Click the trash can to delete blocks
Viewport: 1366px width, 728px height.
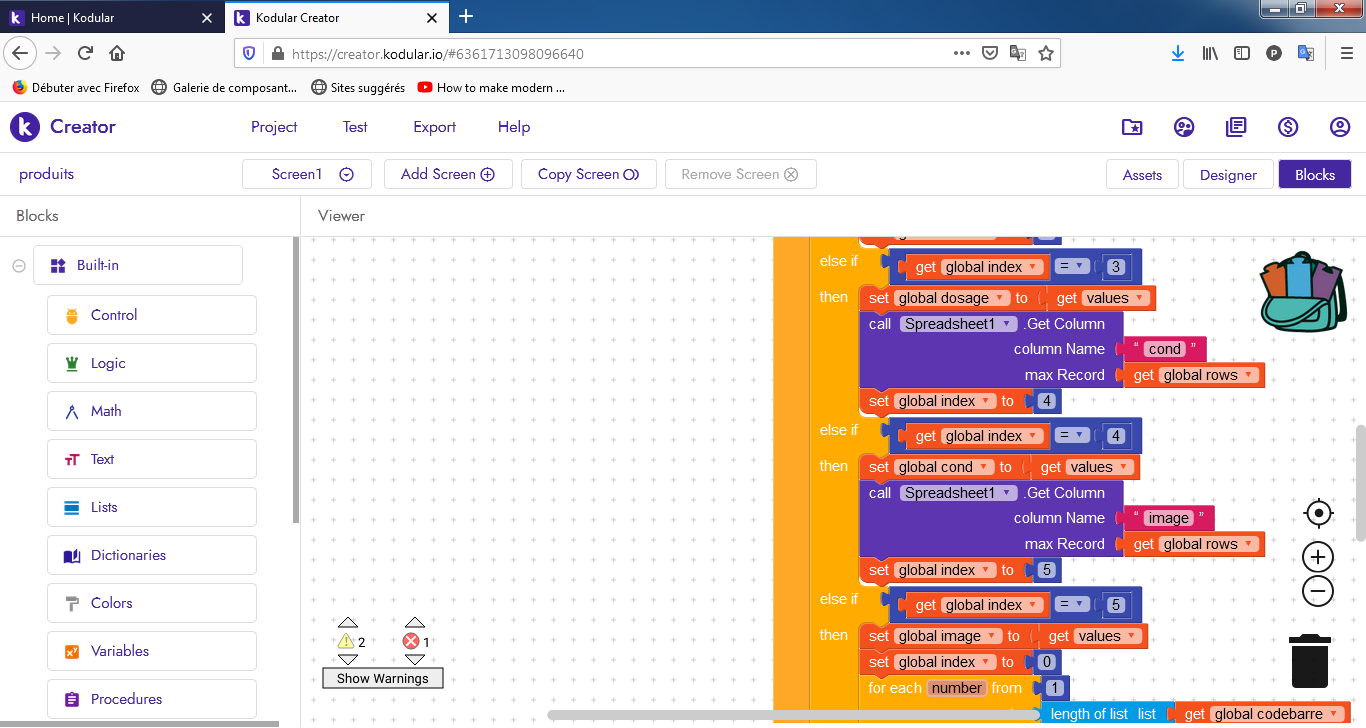1309,661
